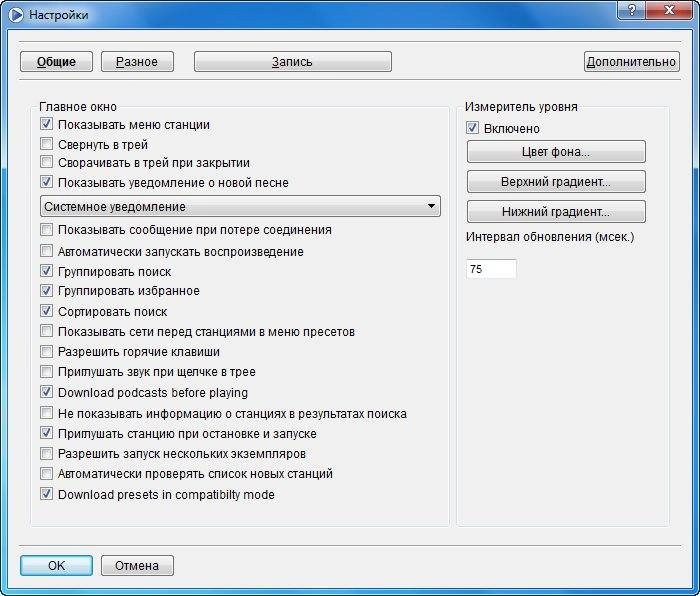Open the Разное tab
Screen dimensions: 700x596
(137, 62)
